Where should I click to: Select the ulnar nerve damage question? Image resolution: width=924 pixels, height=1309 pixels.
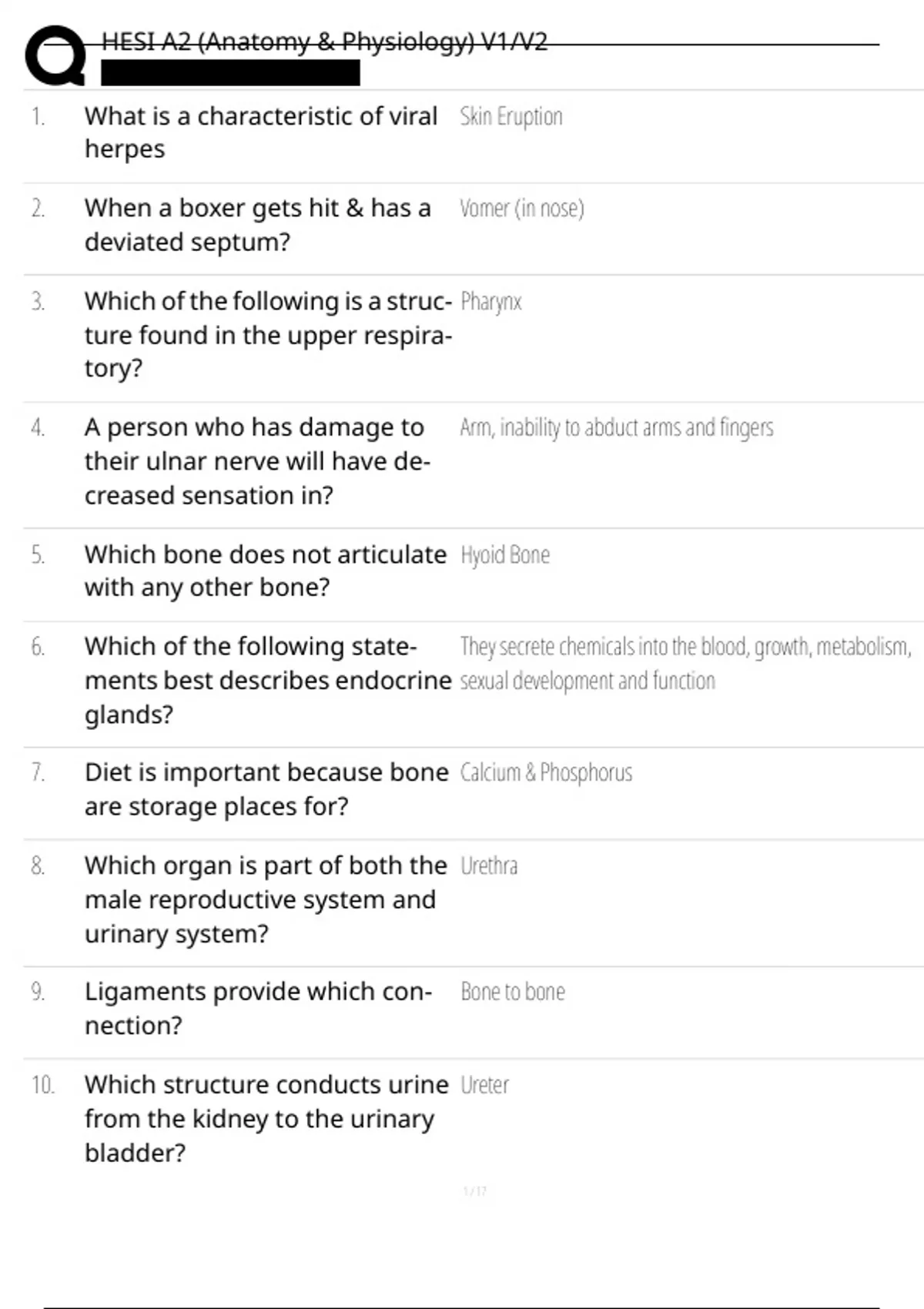click(x=257, y=461)
